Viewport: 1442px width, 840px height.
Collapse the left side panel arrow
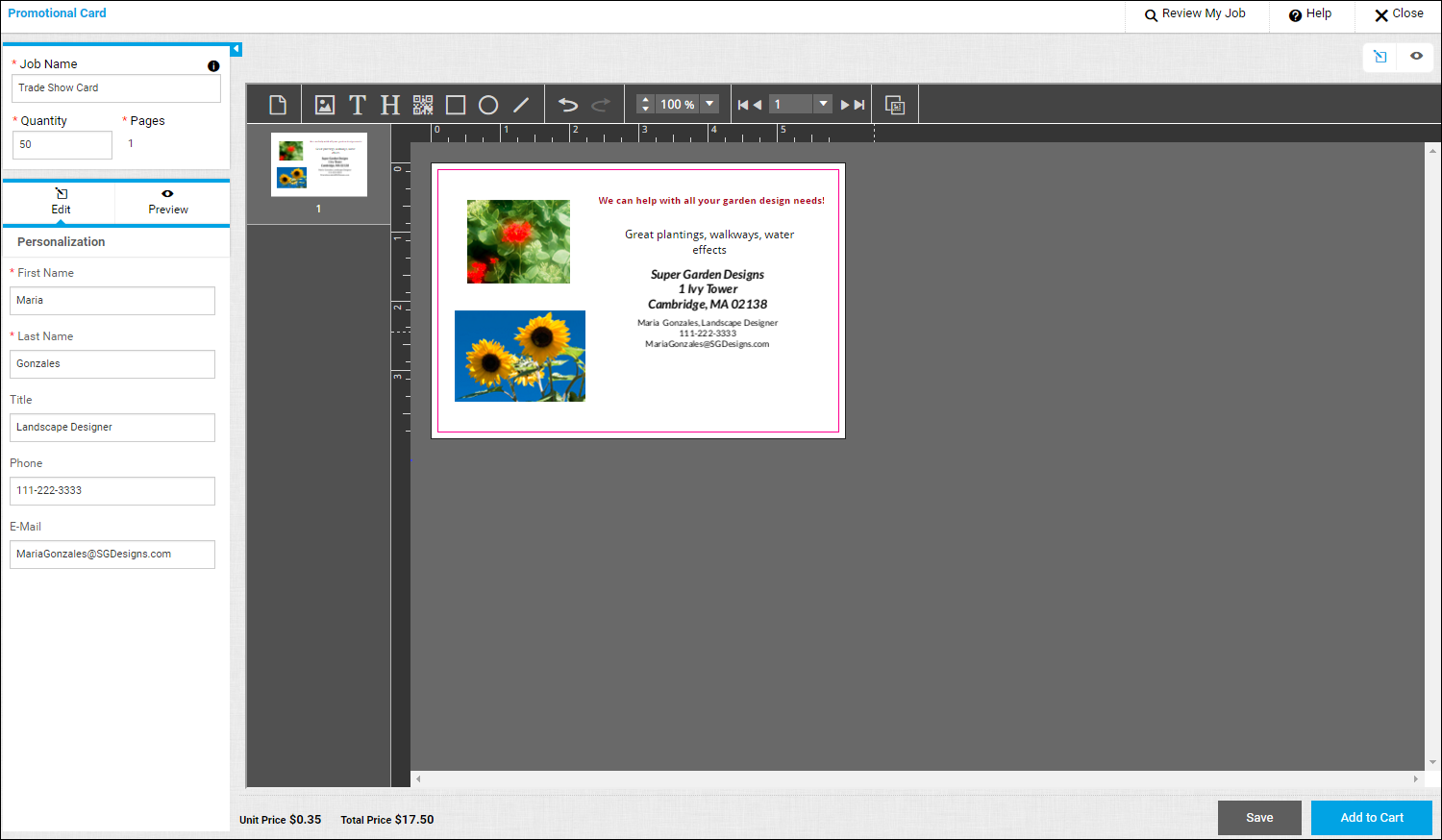pos(236,49)
